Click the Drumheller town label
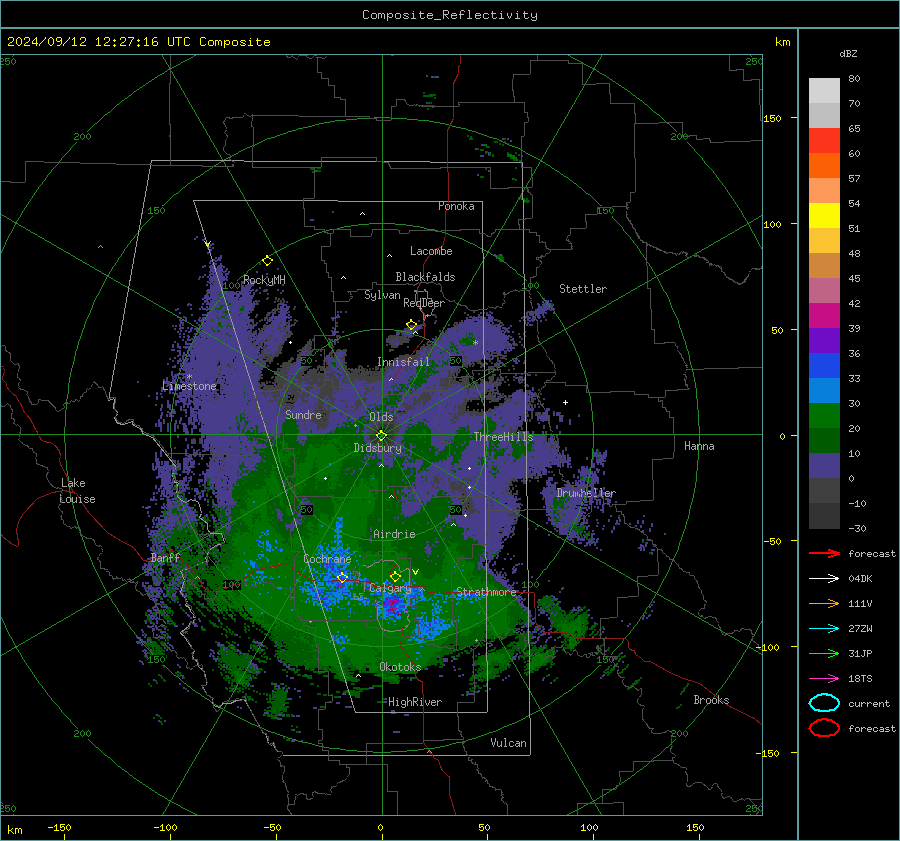Image resolution: width=900 pixels, height=841 pixels. click(x=586, y=493)
